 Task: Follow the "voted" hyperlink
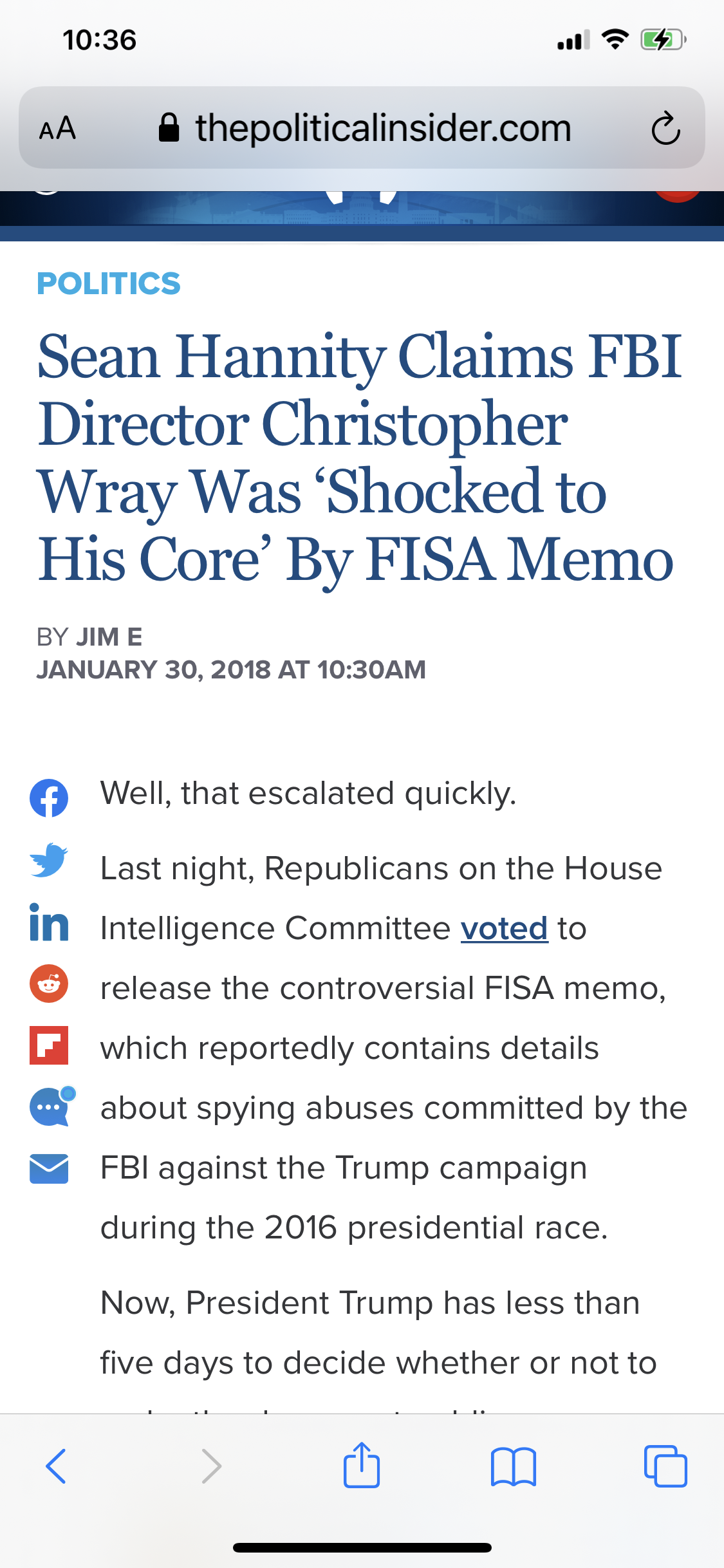[504, 929]
